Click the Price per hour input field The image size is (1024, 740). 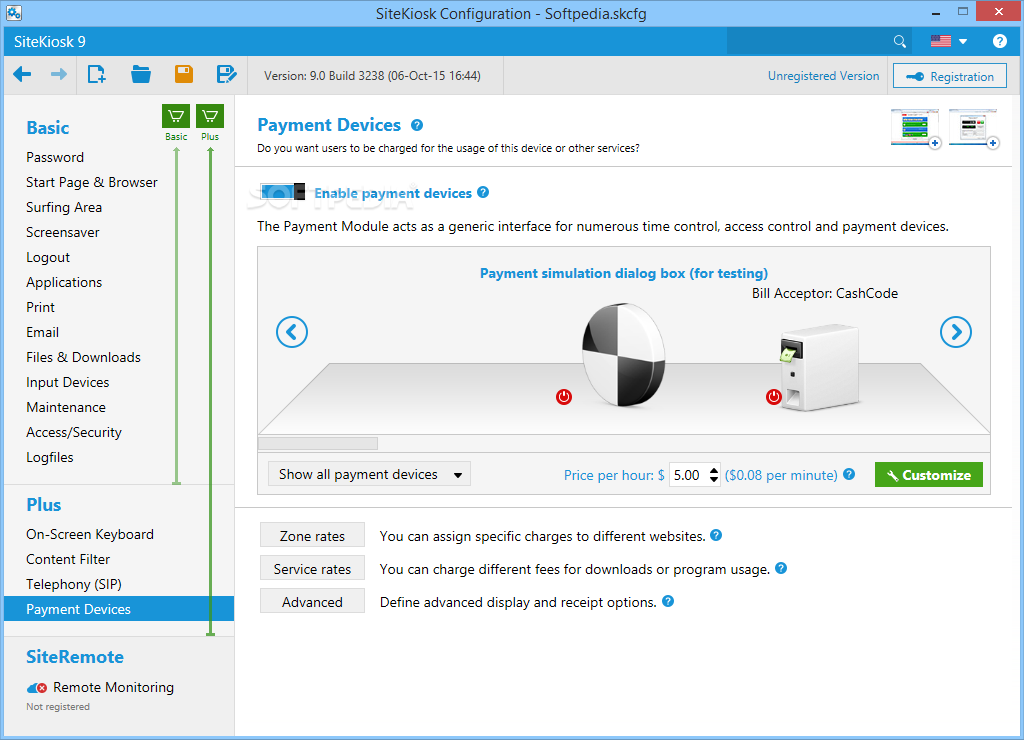688,475
